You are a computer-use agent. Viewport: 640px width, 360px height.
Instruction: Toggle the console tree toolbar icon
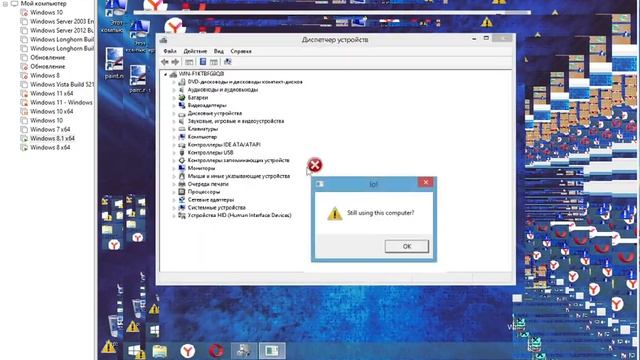(x=189, y=62)
